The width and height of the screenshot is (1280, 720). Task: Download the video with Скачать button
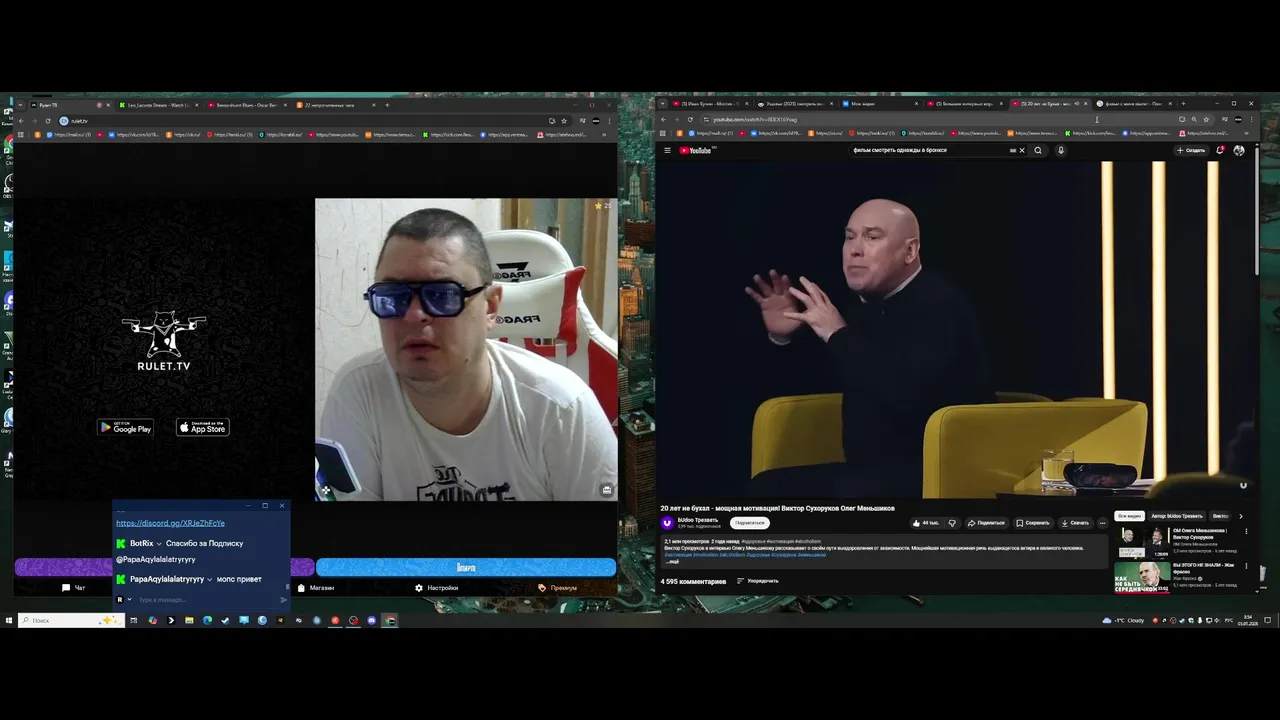tap(1075, 523)
